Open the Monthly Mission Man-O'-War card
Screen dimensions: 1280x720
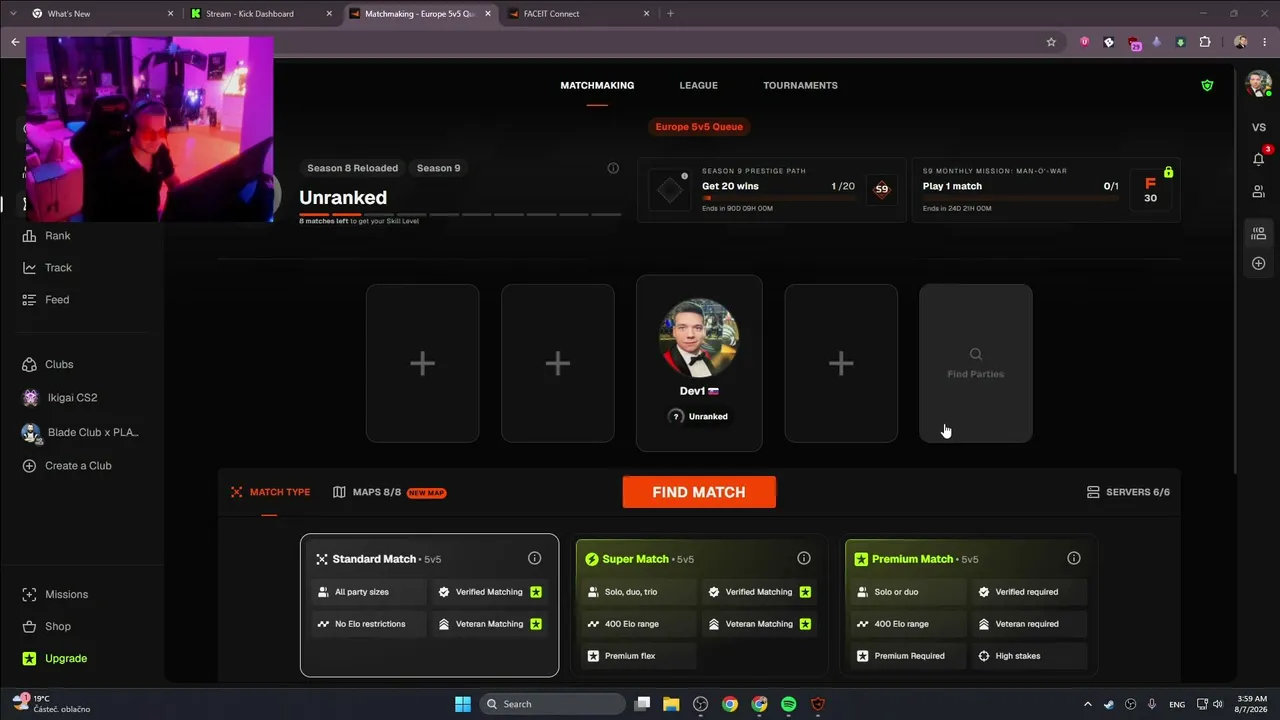pos(1046,190)
